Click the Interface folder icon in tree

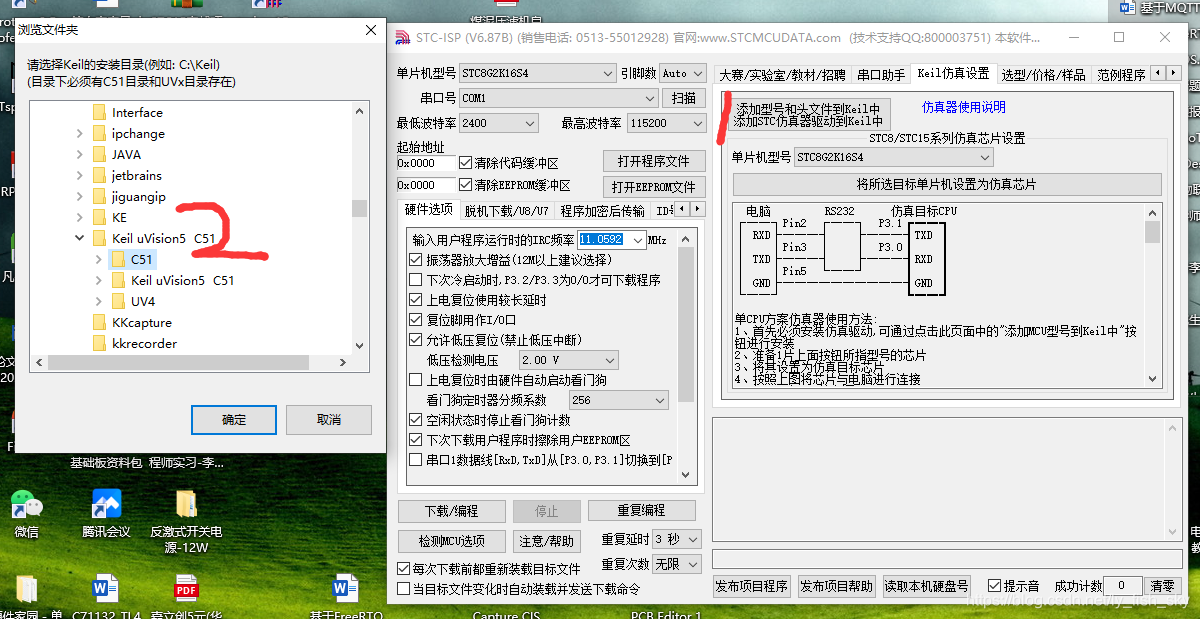tap(99, 112)
